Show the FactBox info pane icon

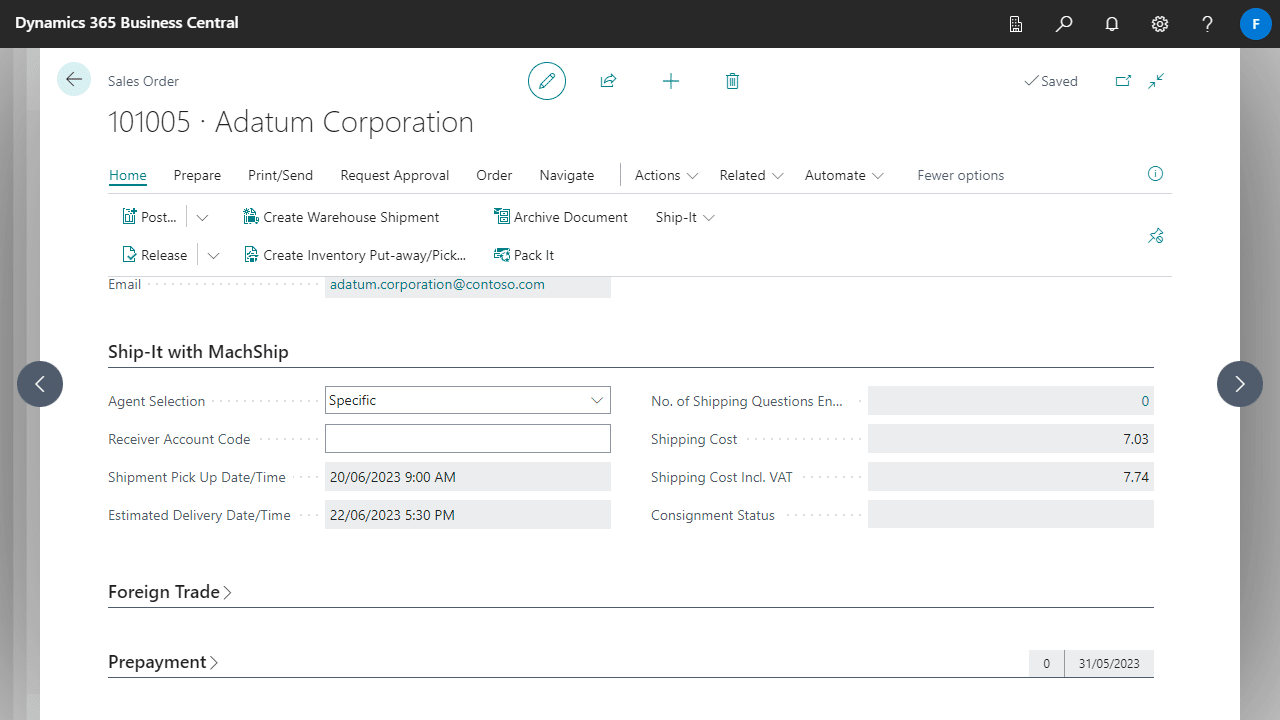(1155, 174)
